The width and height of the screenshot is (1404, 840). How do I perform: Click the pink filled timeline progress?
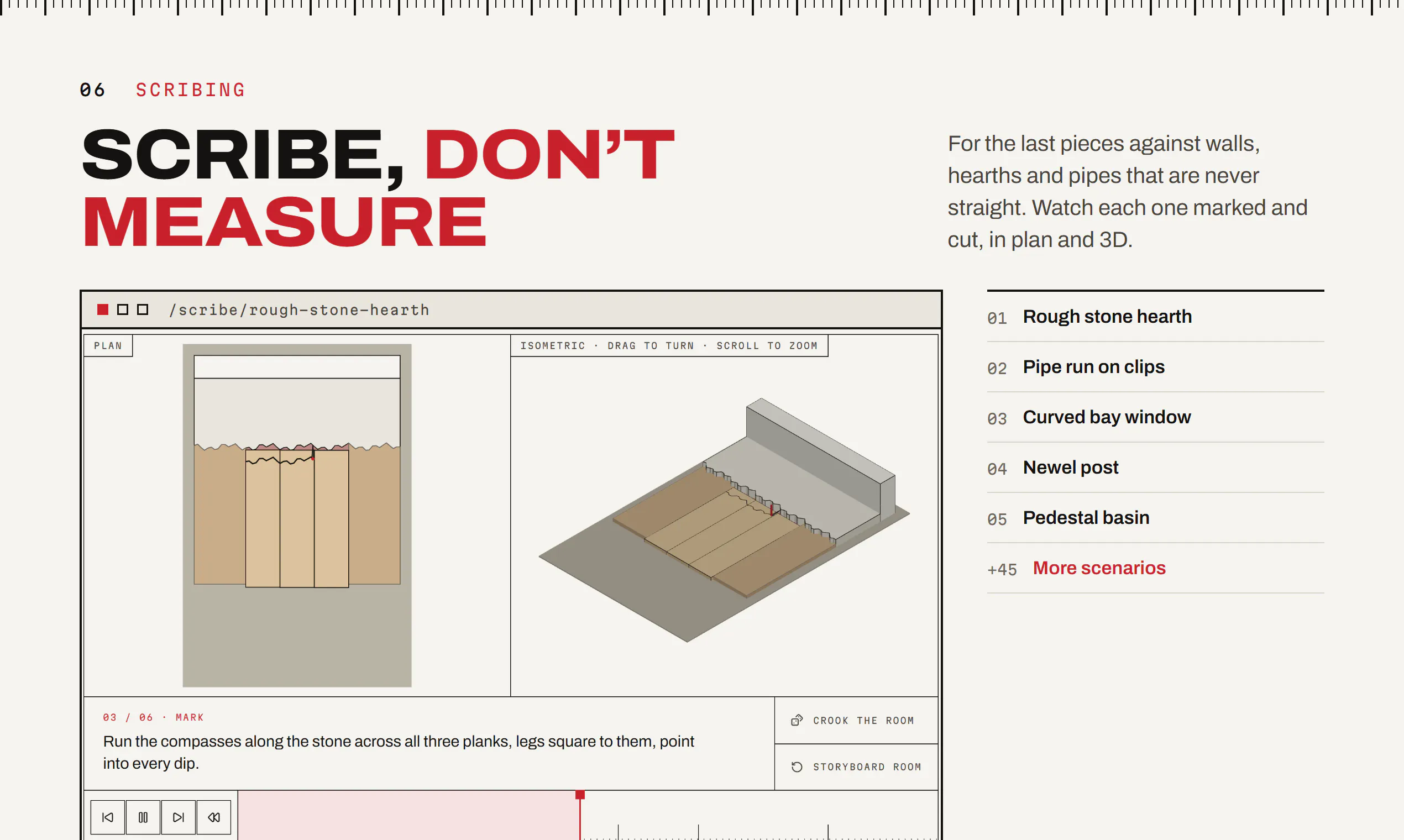tap(408, 815)
